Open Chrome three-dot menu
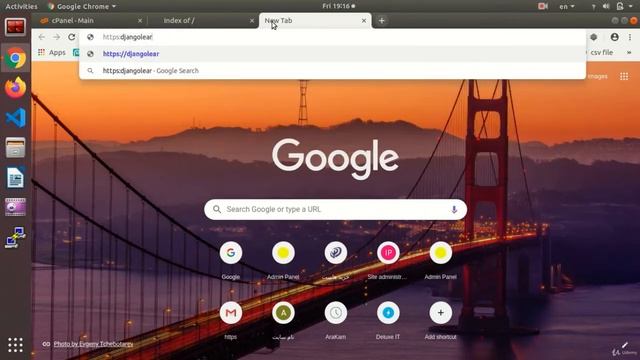640x360 pixels. click(630, 37)
